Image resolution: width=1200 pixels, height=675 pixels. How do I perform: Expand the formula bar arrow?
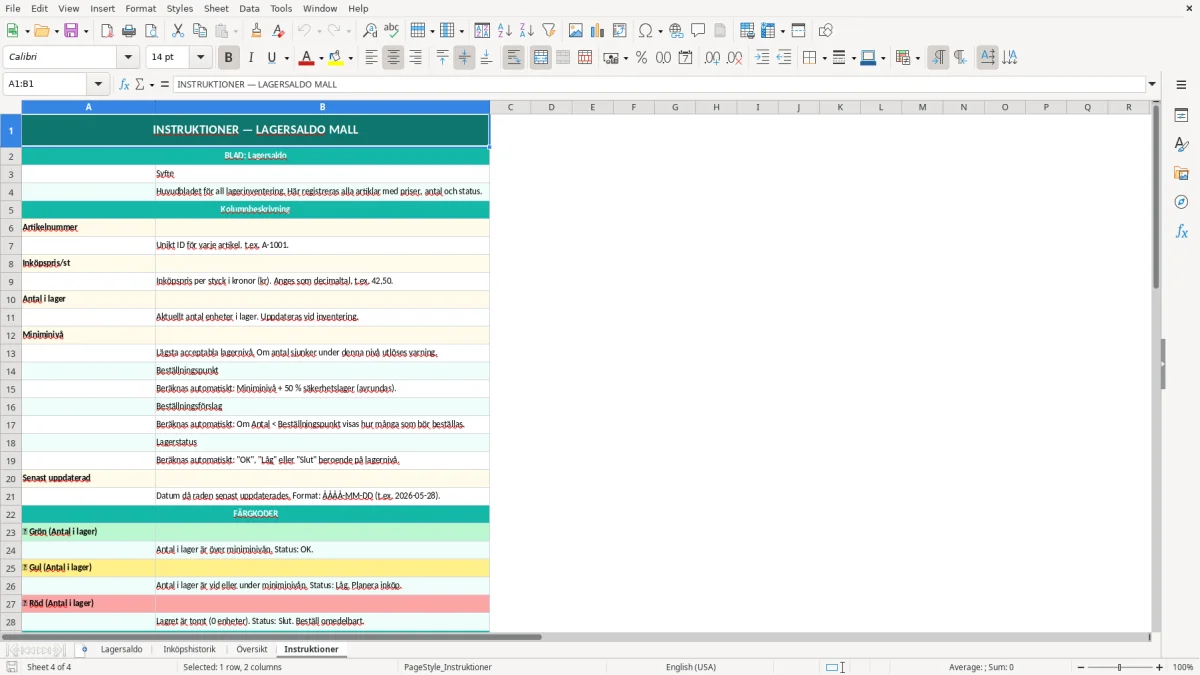(x=1152, y=84)
